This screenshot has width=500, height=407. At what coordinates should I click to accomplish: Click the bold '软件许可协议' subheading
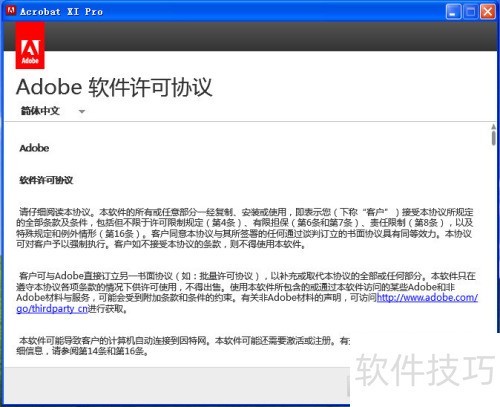[x=46, y=180]
